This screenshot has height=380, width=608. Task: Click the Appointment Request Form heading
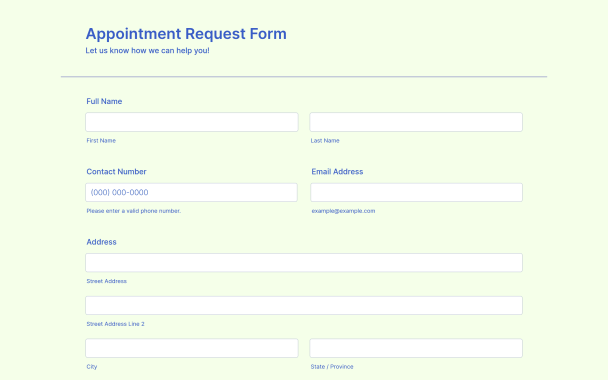(x=186, y=34)
